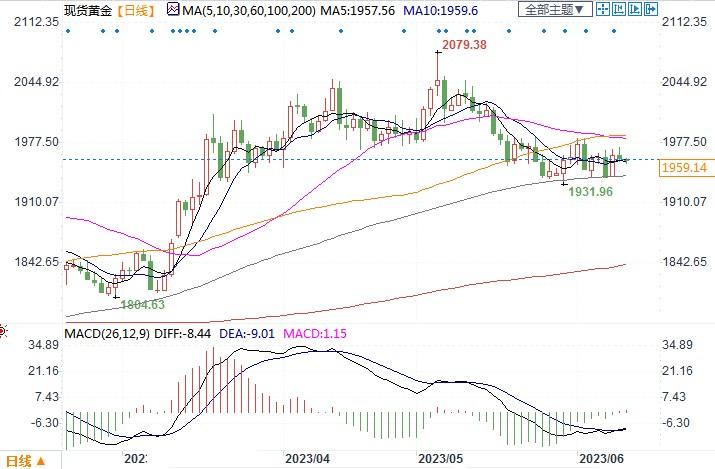Click the current price tag 1959.14
This screenshot has height=469, width=715.
[x=684, y=168]
